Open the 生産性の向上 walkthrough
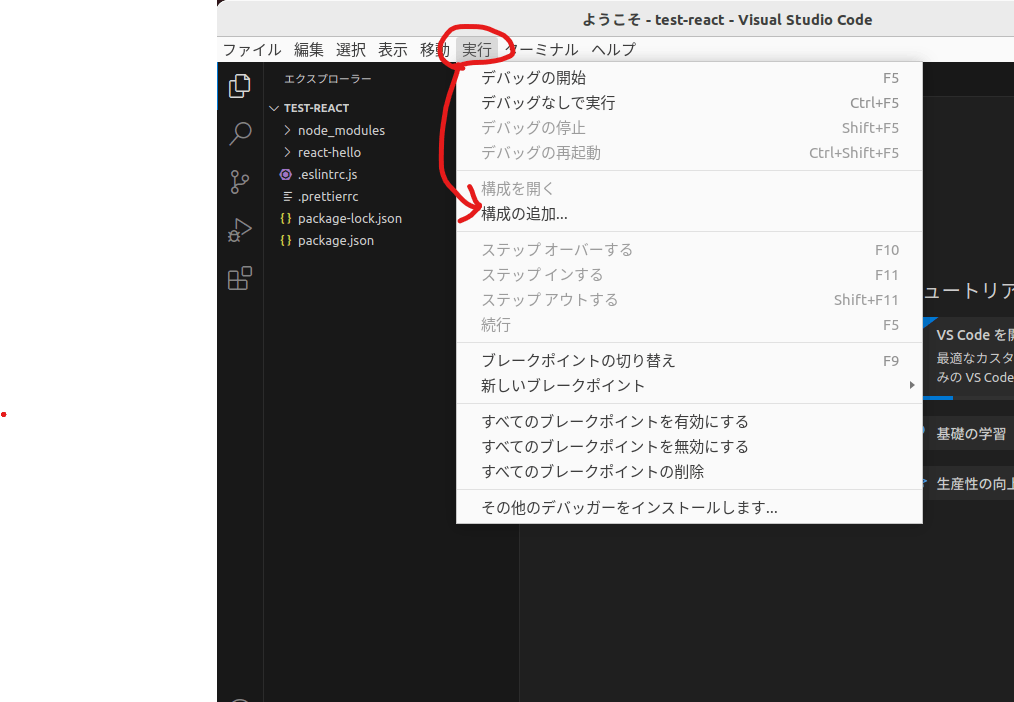The image size is (1014, 702). (968, 484)
